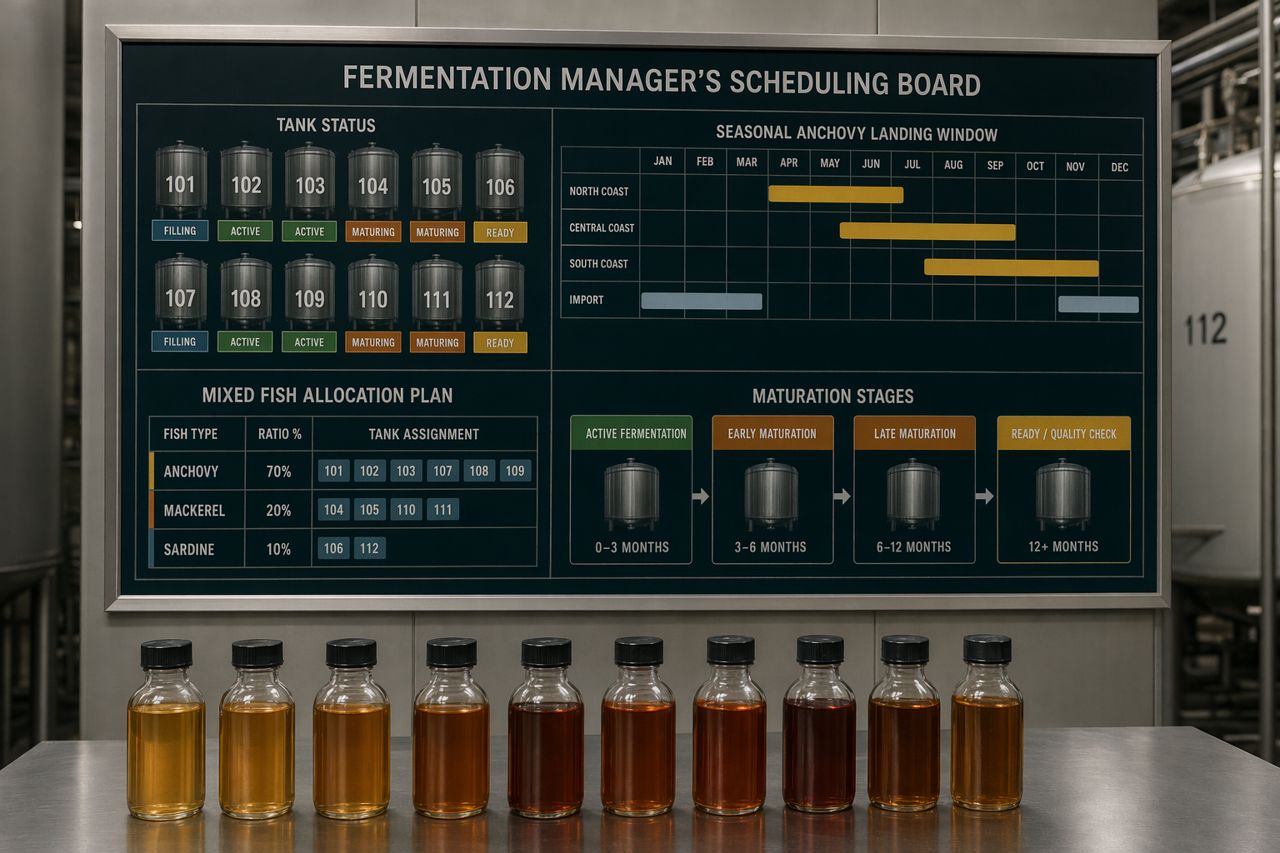Select tank 108 icon
The image size is (1280, 853).
click(x=246, y=292)
